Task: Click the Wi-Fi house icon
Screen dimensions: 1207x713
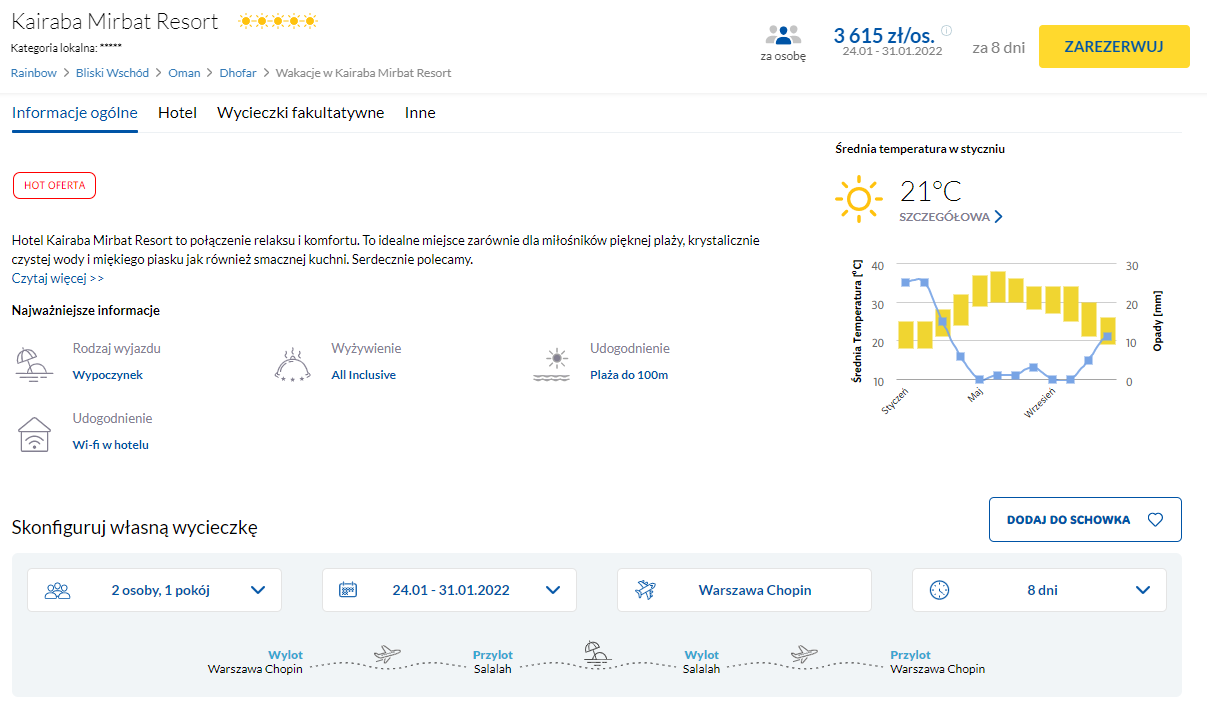Action: (34, 435)
